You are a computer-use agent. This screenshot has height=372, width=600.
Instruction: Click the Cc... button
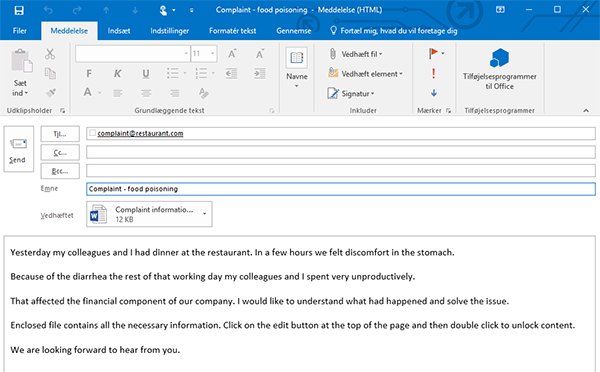click(60, 152)
